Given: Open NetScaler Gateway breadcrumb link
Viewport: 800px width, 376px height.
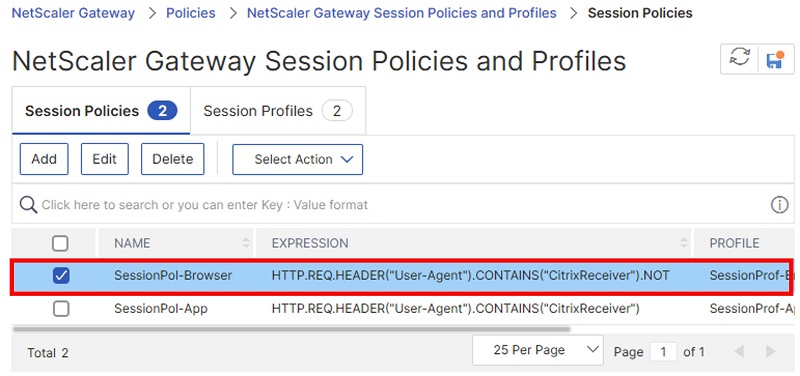Looking at the screenshot, I should 73,13.
